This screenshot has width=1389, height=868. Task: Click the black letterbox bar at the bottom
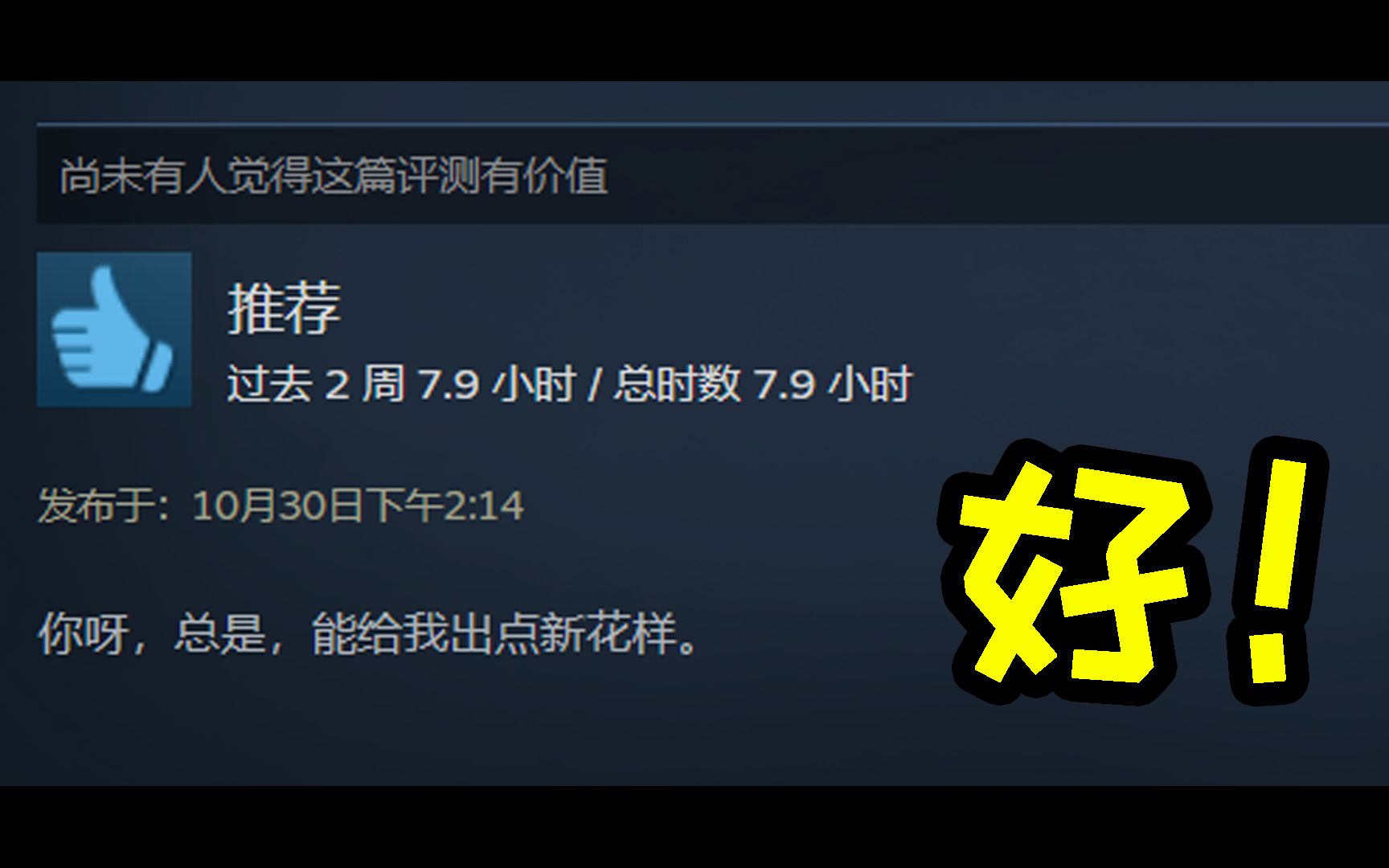pyautogui.click(x=694, y=827)
